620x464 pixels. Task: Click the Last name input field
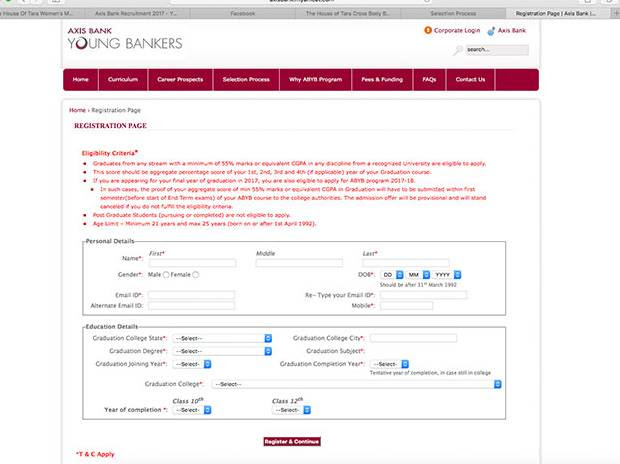pos(406,263)
